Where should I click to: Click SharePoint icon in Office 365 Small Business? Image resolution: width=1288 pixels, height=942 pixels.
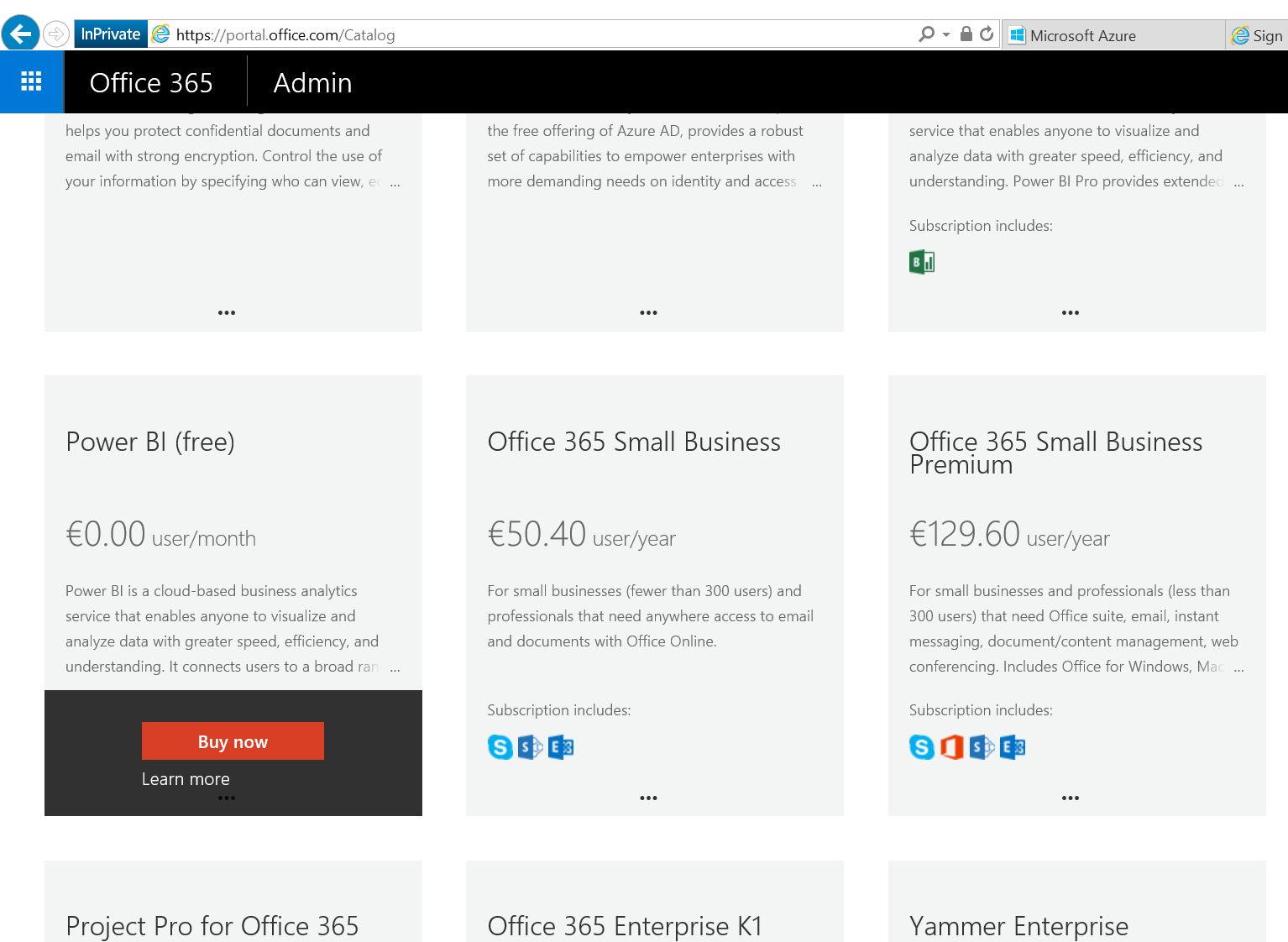530,746
